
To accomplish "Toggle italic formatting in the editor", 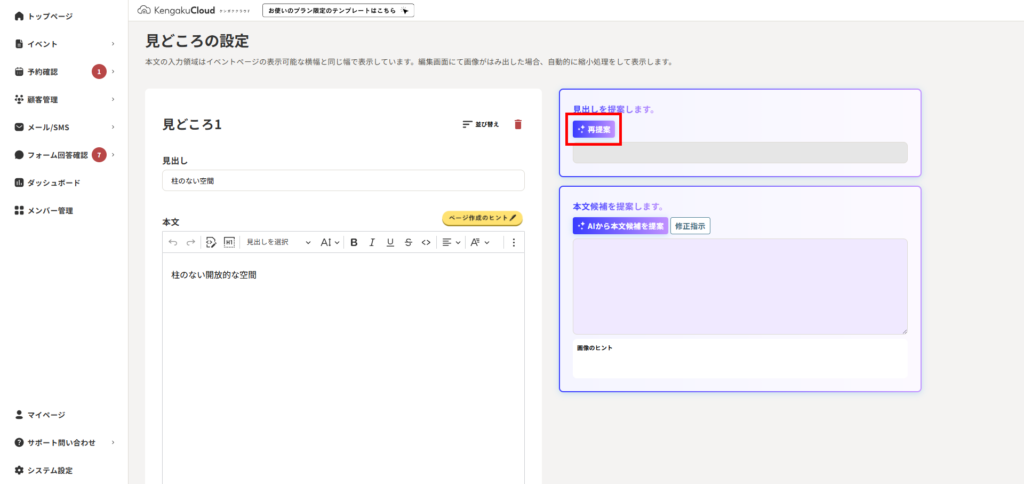I will coord(371,242).
